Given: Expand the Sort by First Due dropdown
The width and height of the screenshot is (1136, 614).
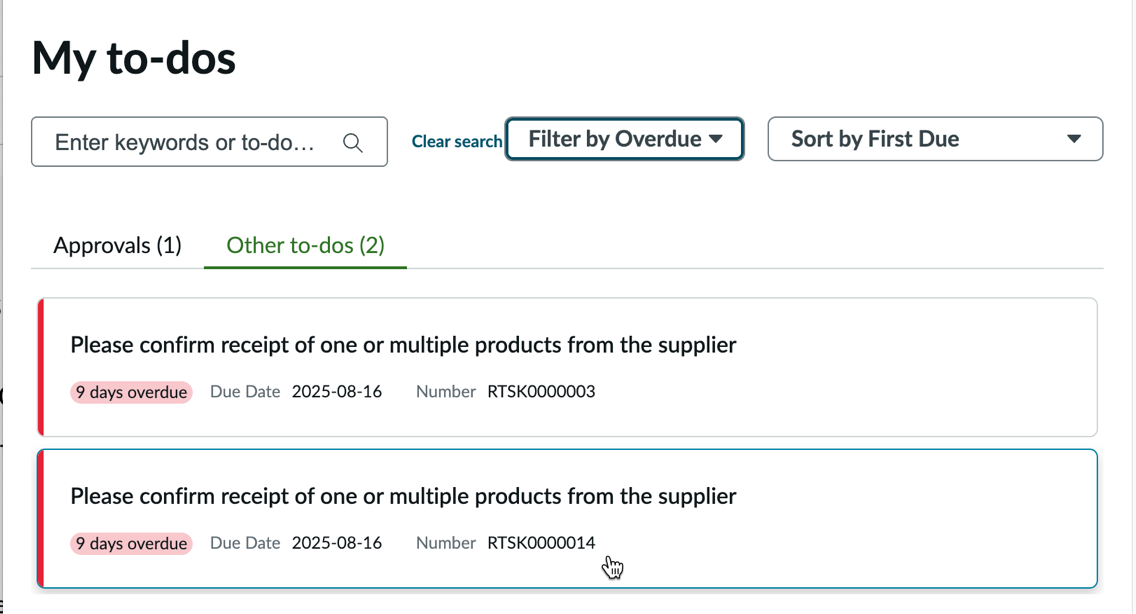Looking at the screenshot, I should click(x=935, y=139).
